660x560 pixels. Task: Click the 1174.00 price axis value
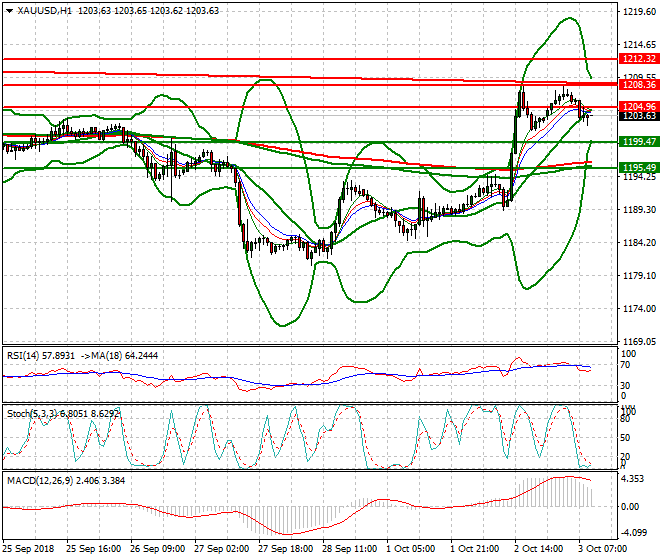(639, 309)
